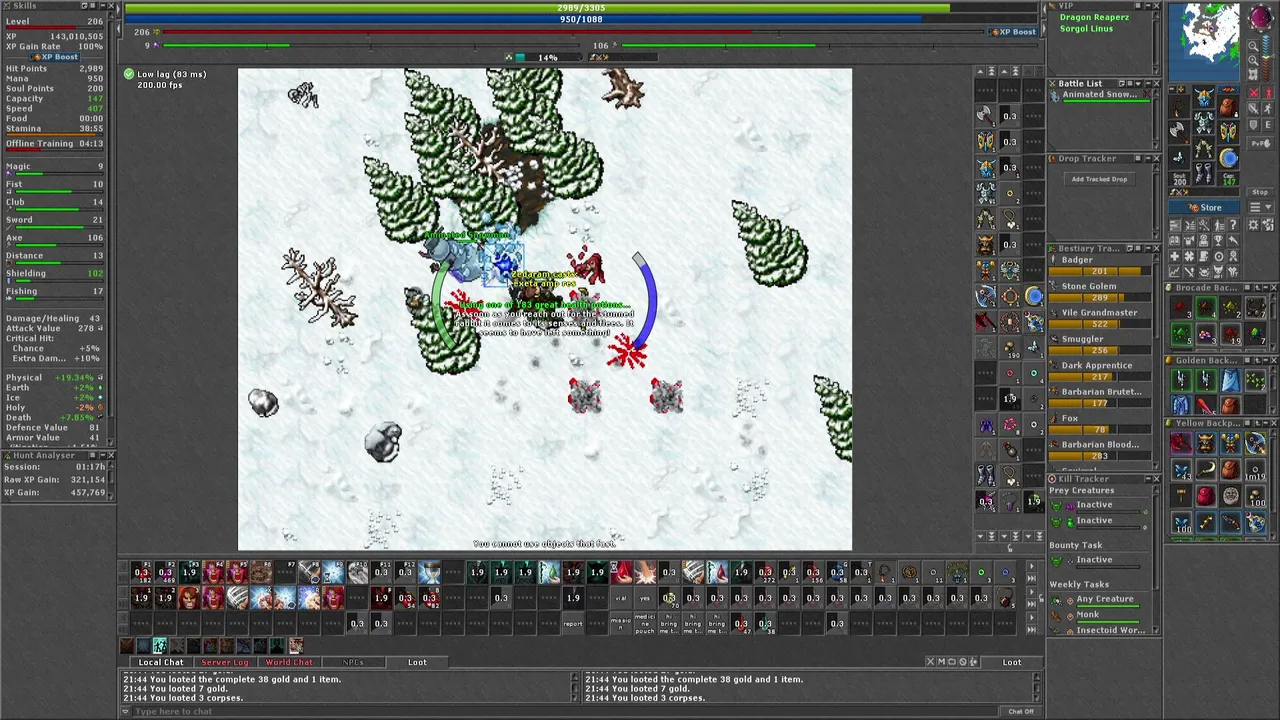This screenshot has width=1280, height=720.
Task: Click the horned helmet equipment slot
Action: pos(1203,96)
